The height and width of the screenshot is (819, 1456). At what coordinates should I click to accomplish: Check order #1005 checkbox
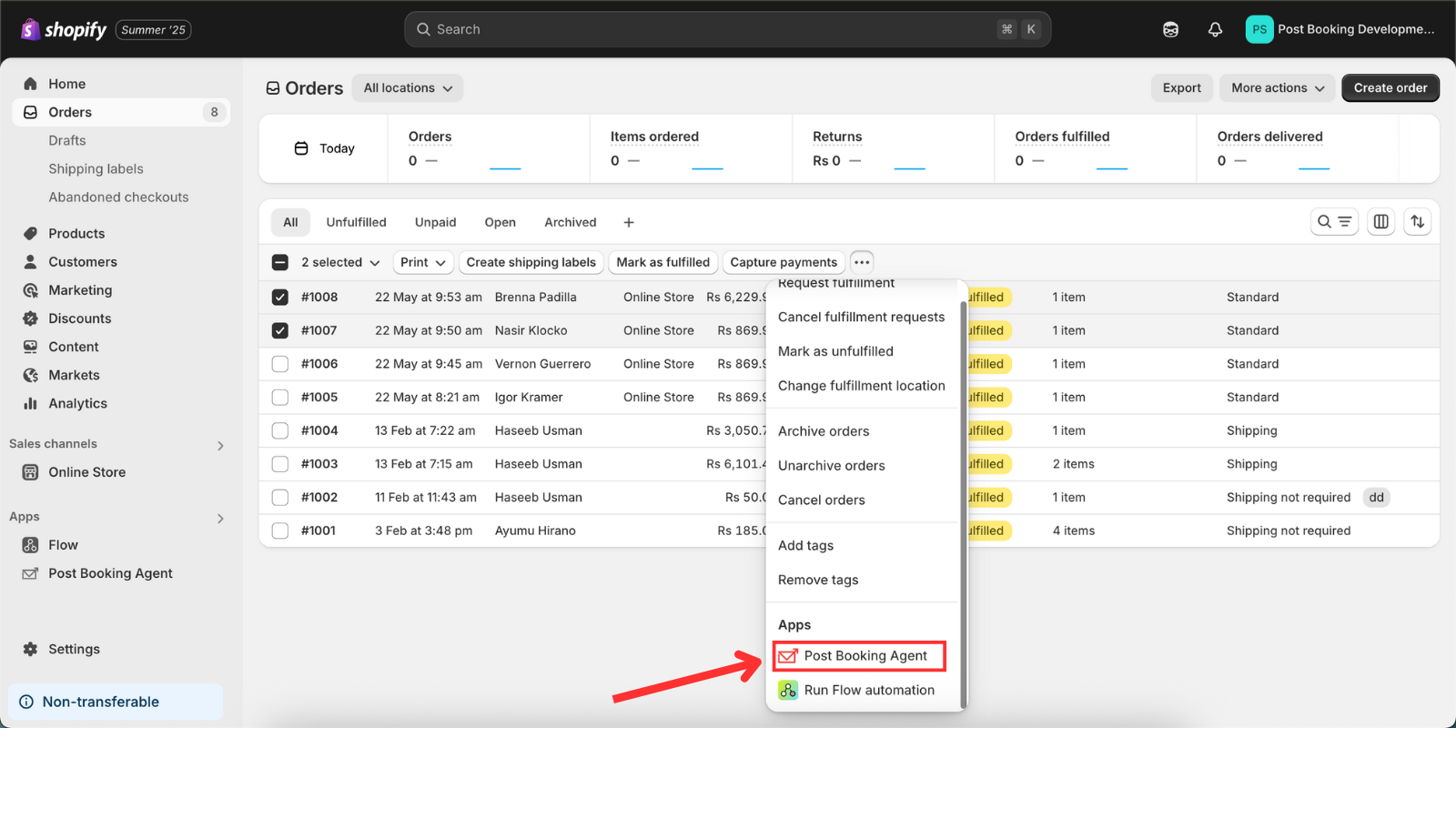(280, 397)
